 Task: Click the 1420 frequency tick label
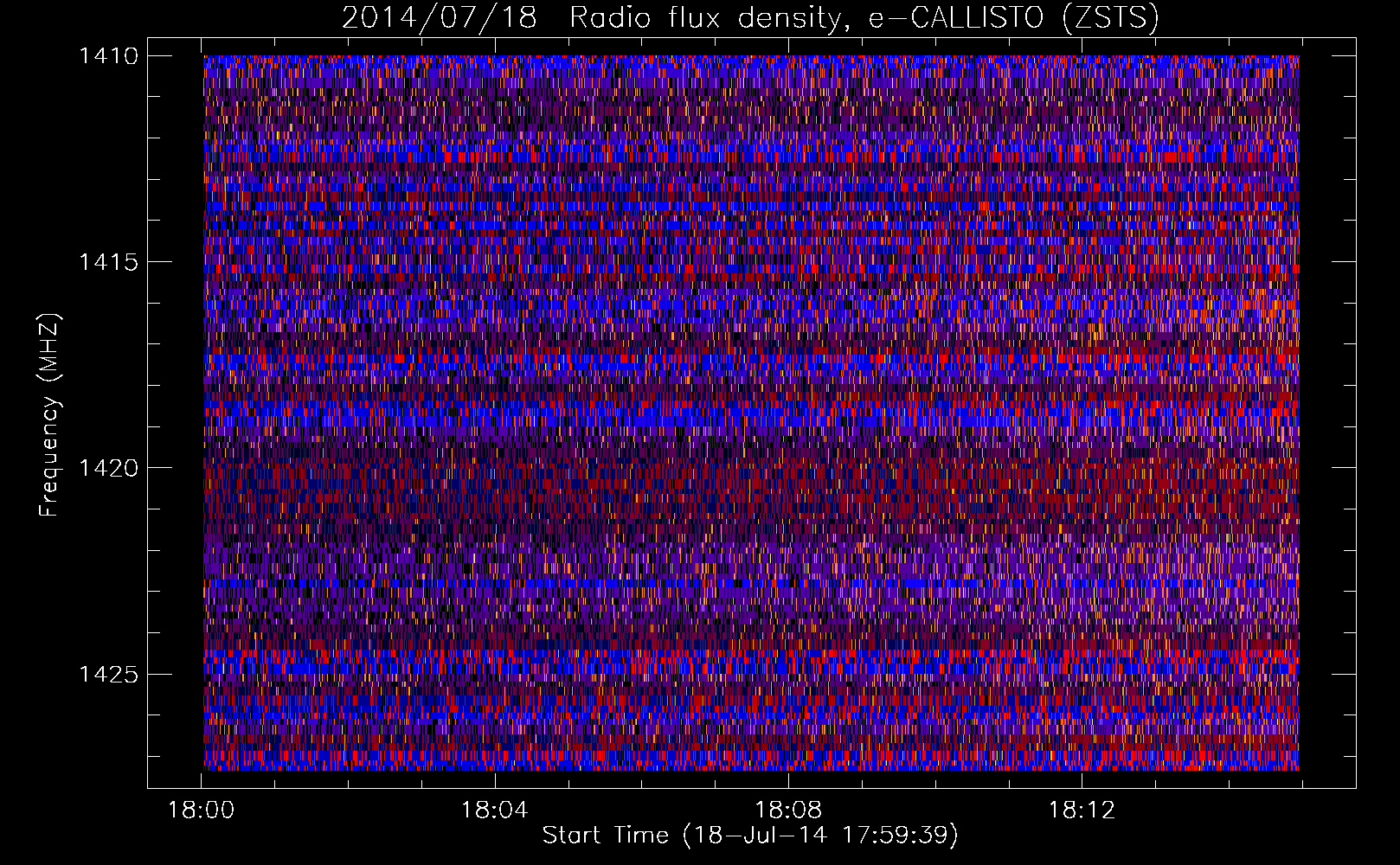[x=108, y=468]
